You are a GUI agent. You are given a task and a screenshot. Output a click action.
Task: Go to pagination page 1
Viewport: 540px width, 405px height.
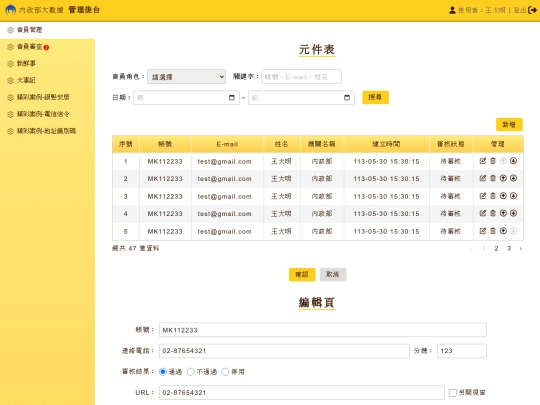[484, 248]
